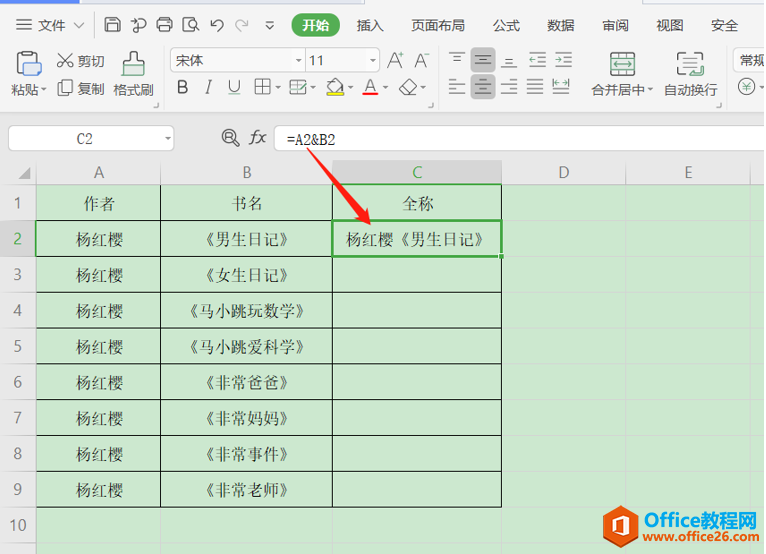Toggle top vertical alignment
Screen dimensions: 766x554
point(457,60)
